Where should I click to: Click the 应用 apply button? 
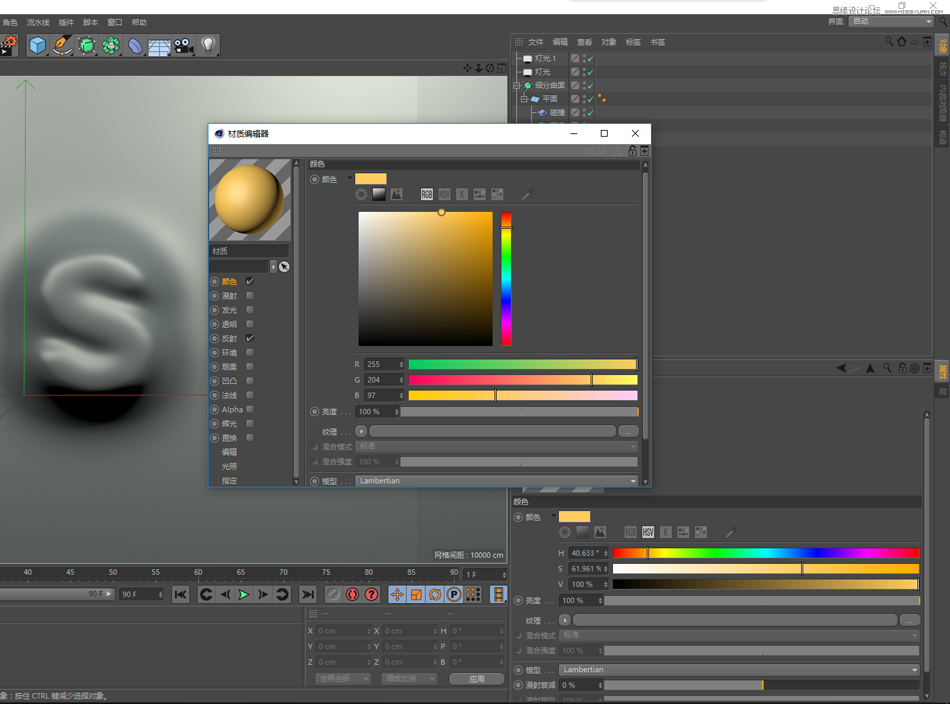point(477,679)
